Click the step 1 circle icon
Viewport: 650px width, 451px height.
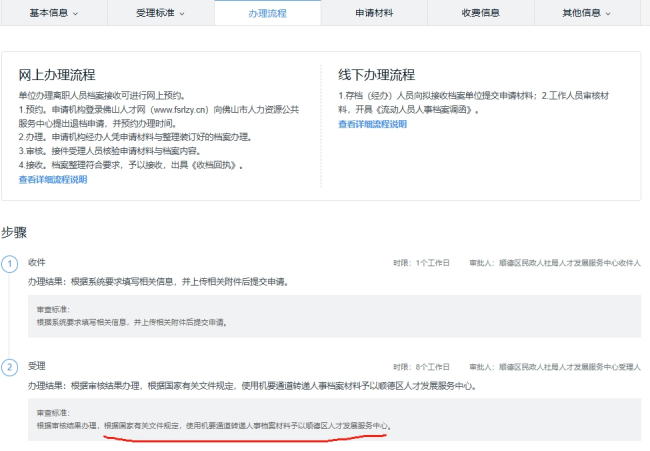click(10, 264)
